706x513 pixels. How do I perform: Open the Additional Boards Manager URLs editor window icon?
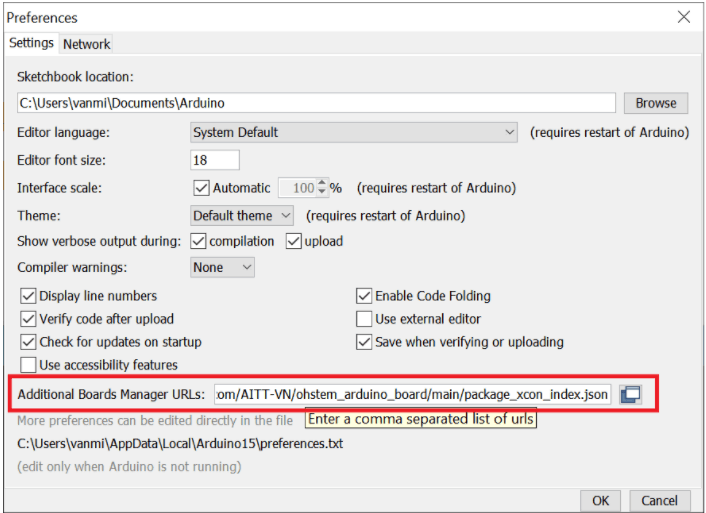pyautogui.click(x=630, y=395)
